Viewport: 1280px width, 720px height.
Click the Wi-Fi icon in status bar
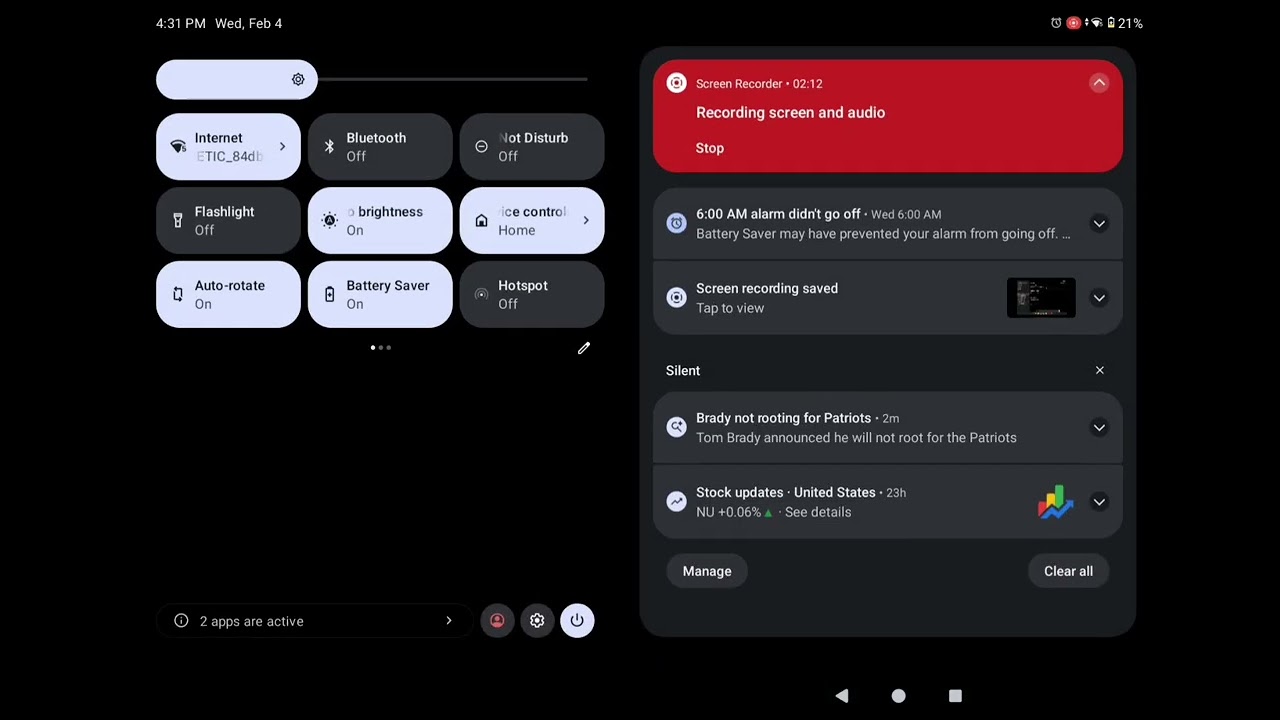click(x=1096, y=23)
